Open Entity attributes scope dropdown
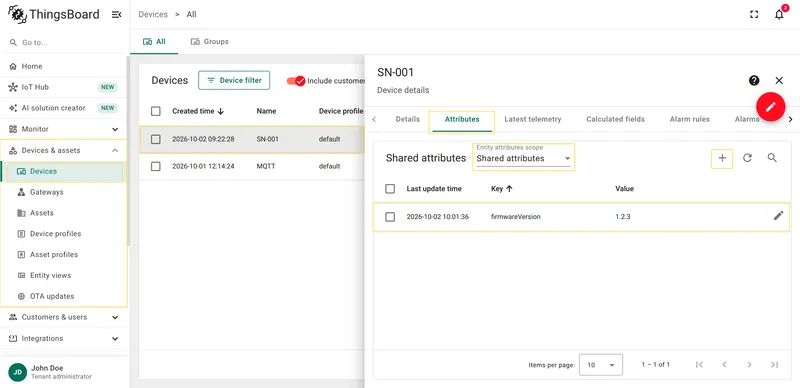 click(523, 157)
